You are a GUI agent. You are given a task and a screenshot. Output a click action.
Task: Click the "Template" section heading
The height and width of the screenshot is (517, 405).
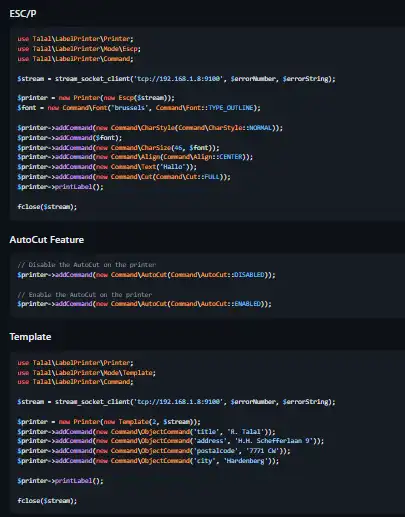[30, 337]
